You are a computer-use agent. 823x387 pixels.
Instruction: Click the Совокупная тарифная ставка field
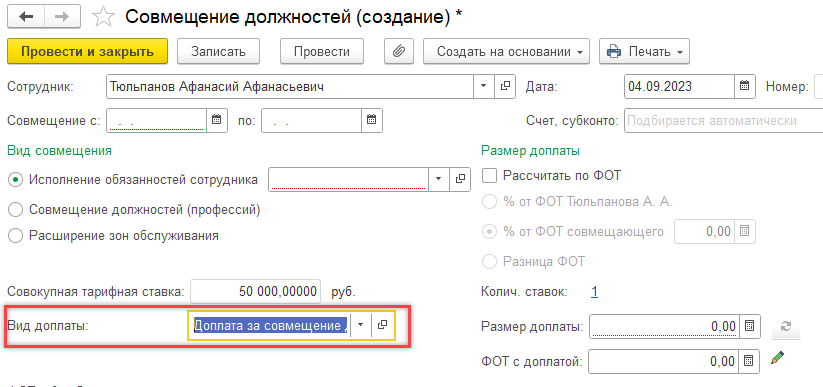click(x=255, y=291)
